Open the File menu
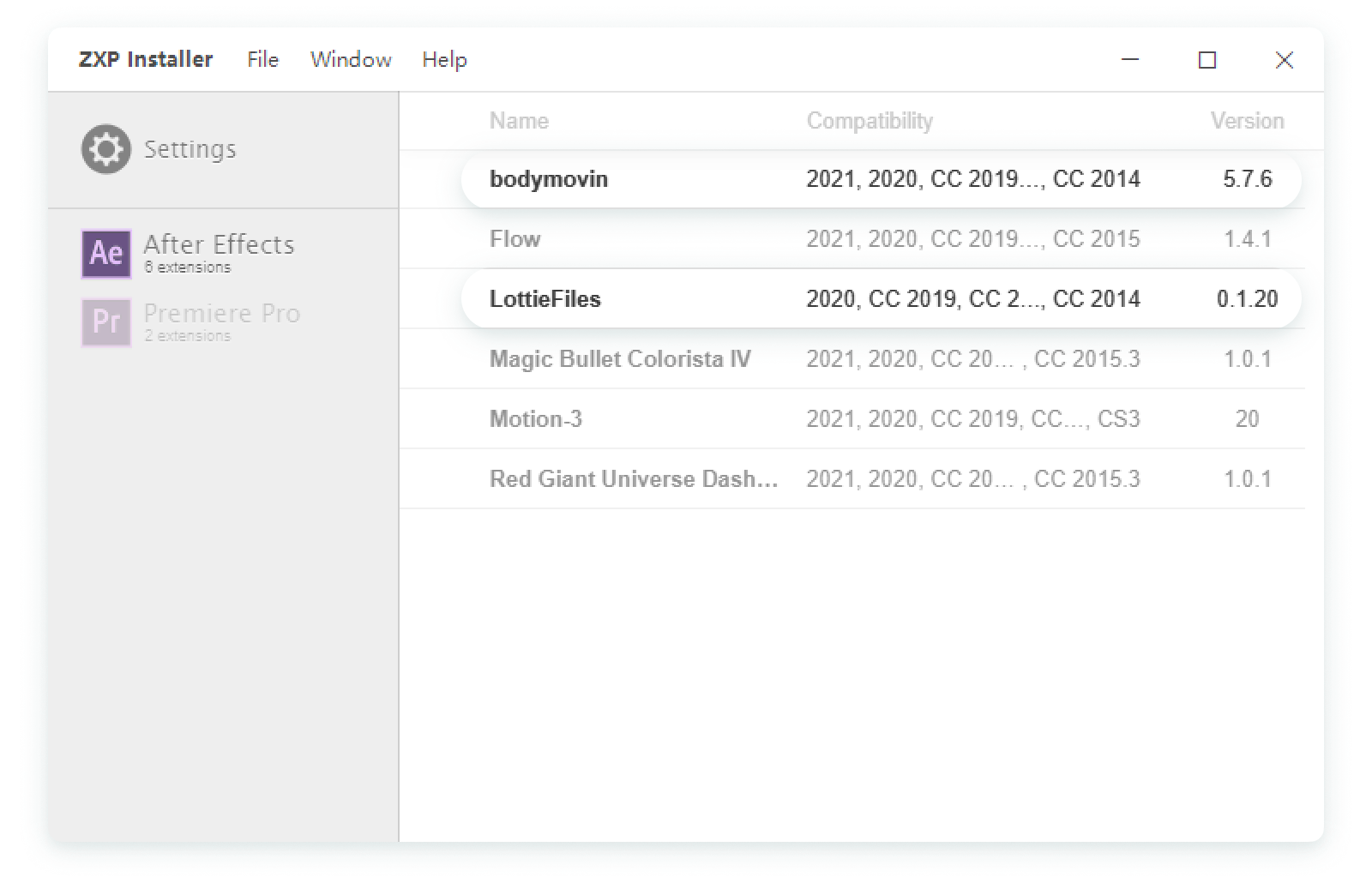 tap(262, 60)
